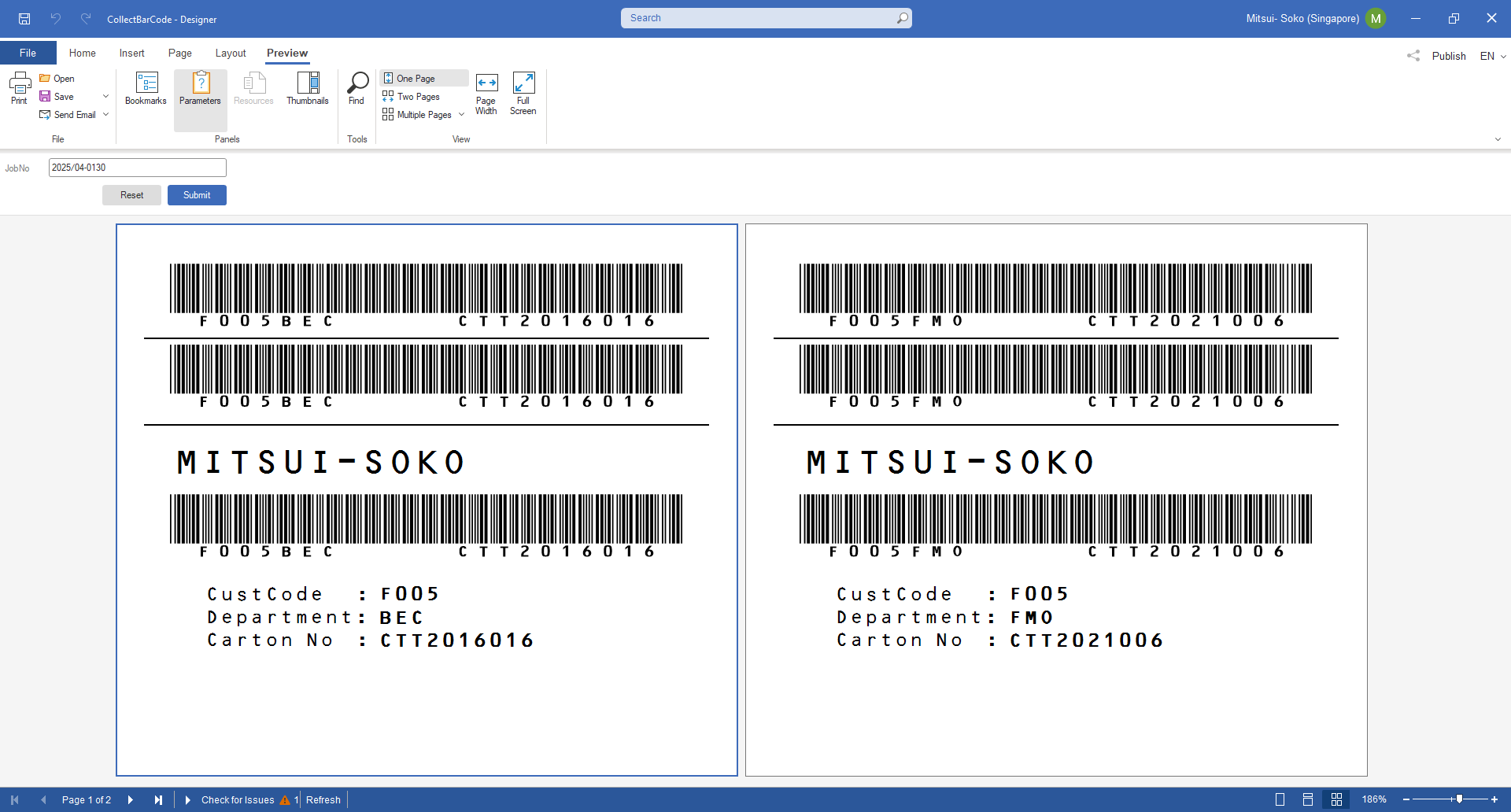
Task: Switch to multiple pages grid icon
Action: point(1336,799)
